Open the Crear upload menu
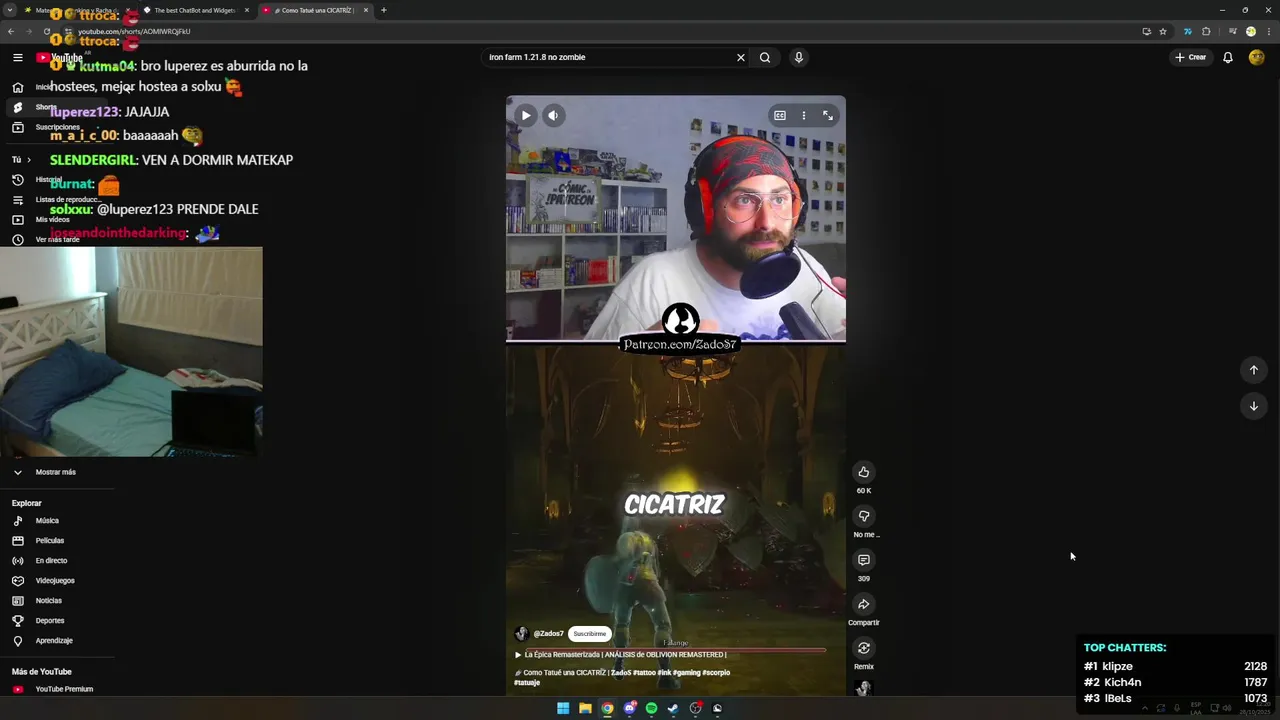 point(1190,57)
